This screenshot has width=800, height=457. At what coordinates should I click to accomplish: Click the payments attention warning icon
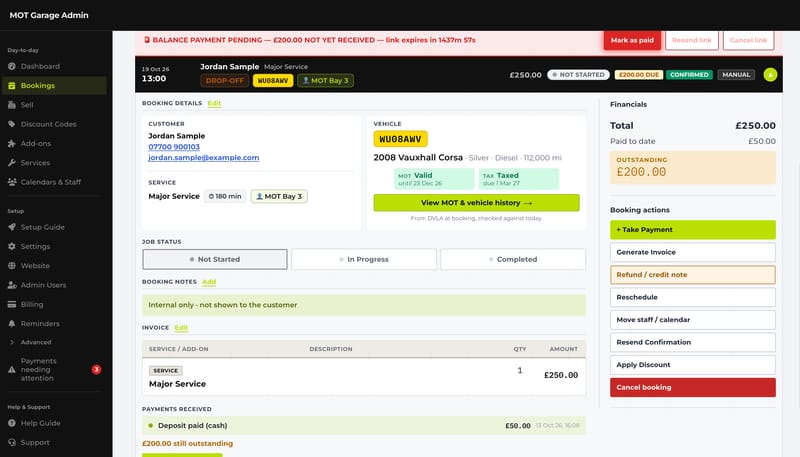(x=12, y=370)
